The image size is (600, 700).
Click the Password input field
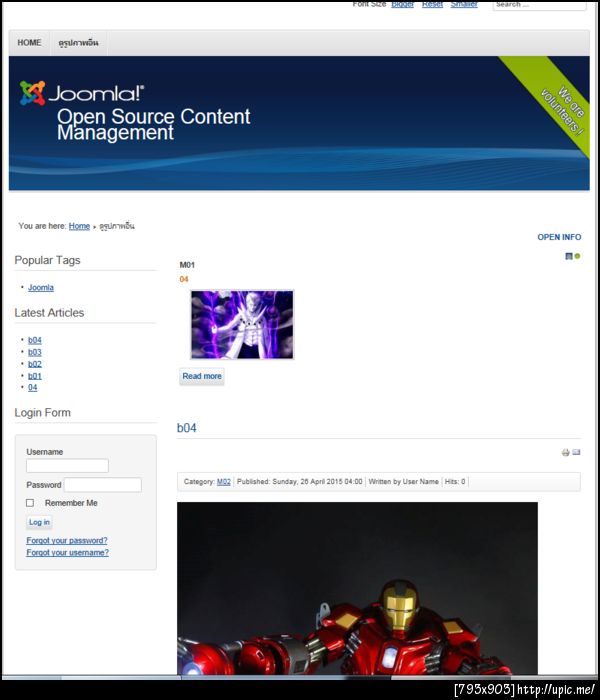click(103, 485)
